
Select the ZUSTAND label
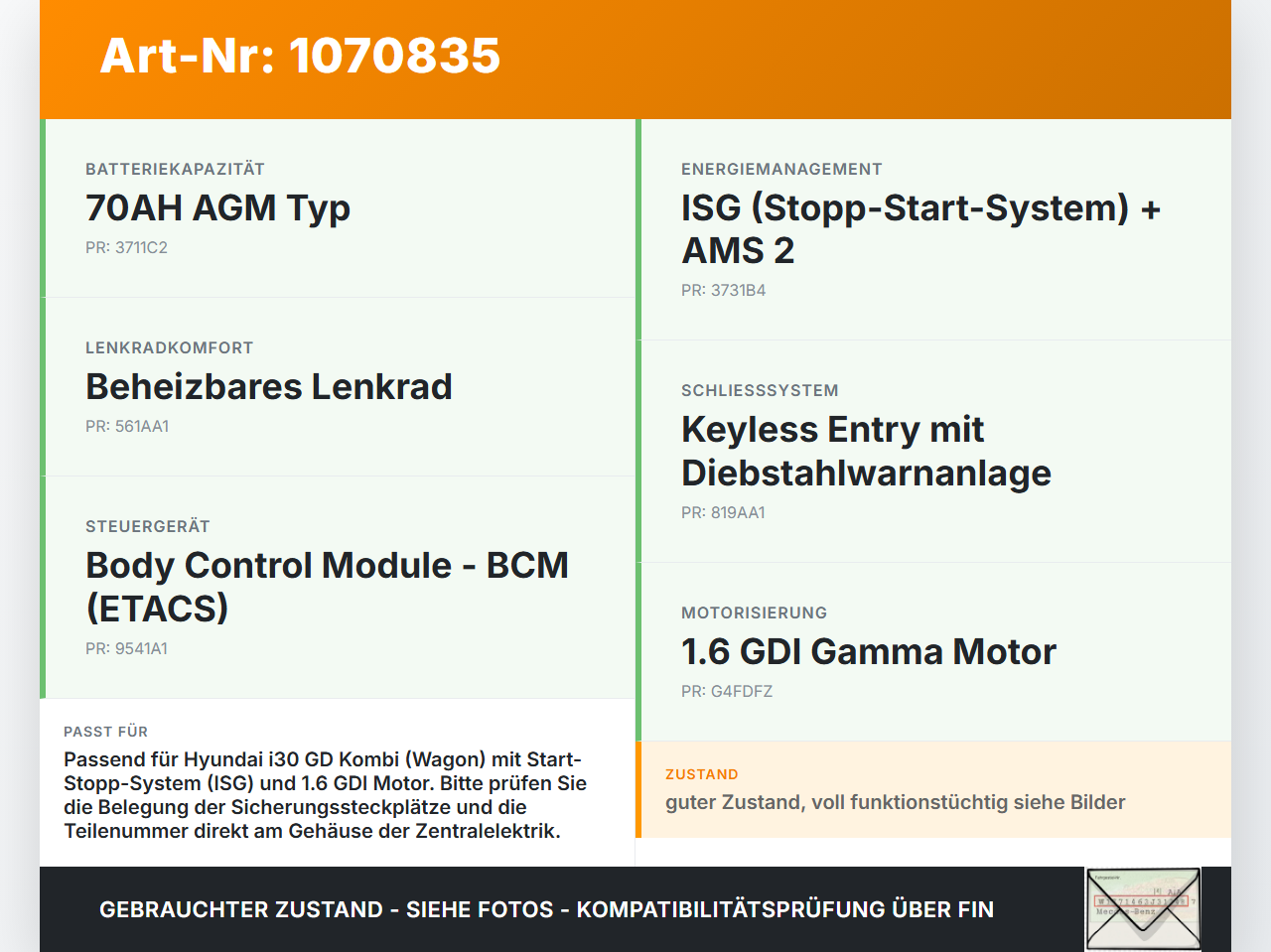[701, 774]
